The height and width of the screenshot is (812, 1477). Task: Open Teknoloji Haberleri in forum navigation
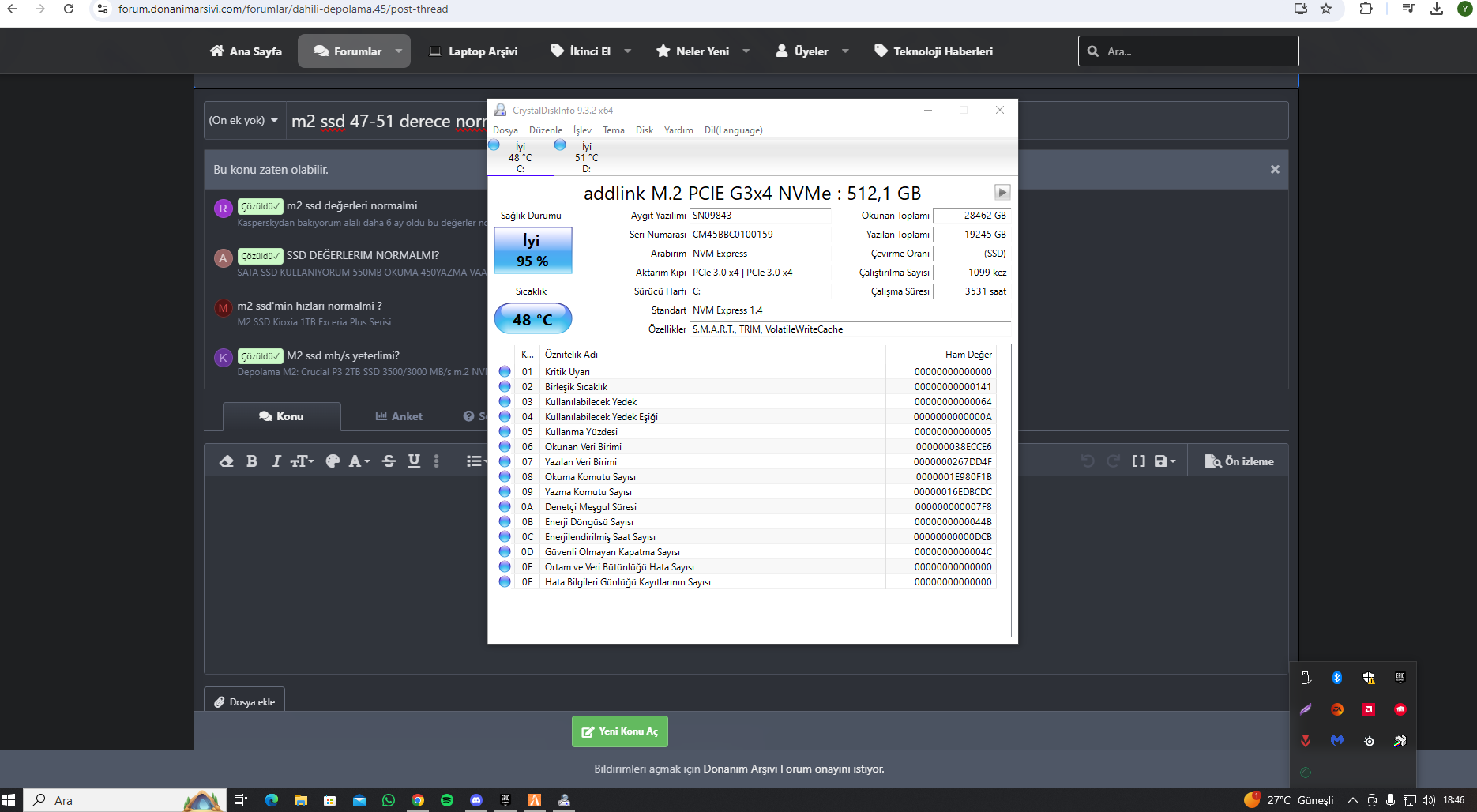click(934, 51)
